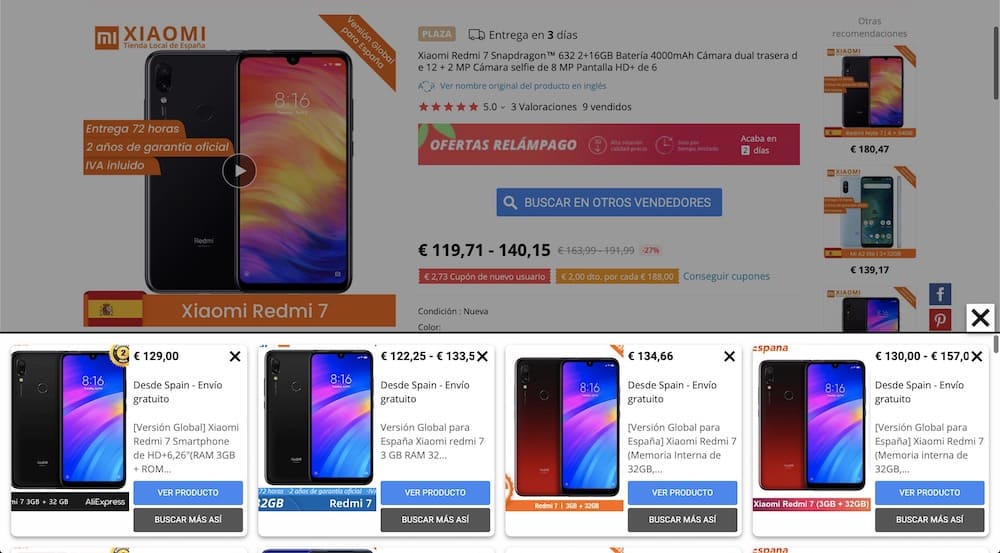This screenshot has height=553, width=1000.
Task: Click Ver Producto for the € 129,00 phone
Action: click(188, 492)
